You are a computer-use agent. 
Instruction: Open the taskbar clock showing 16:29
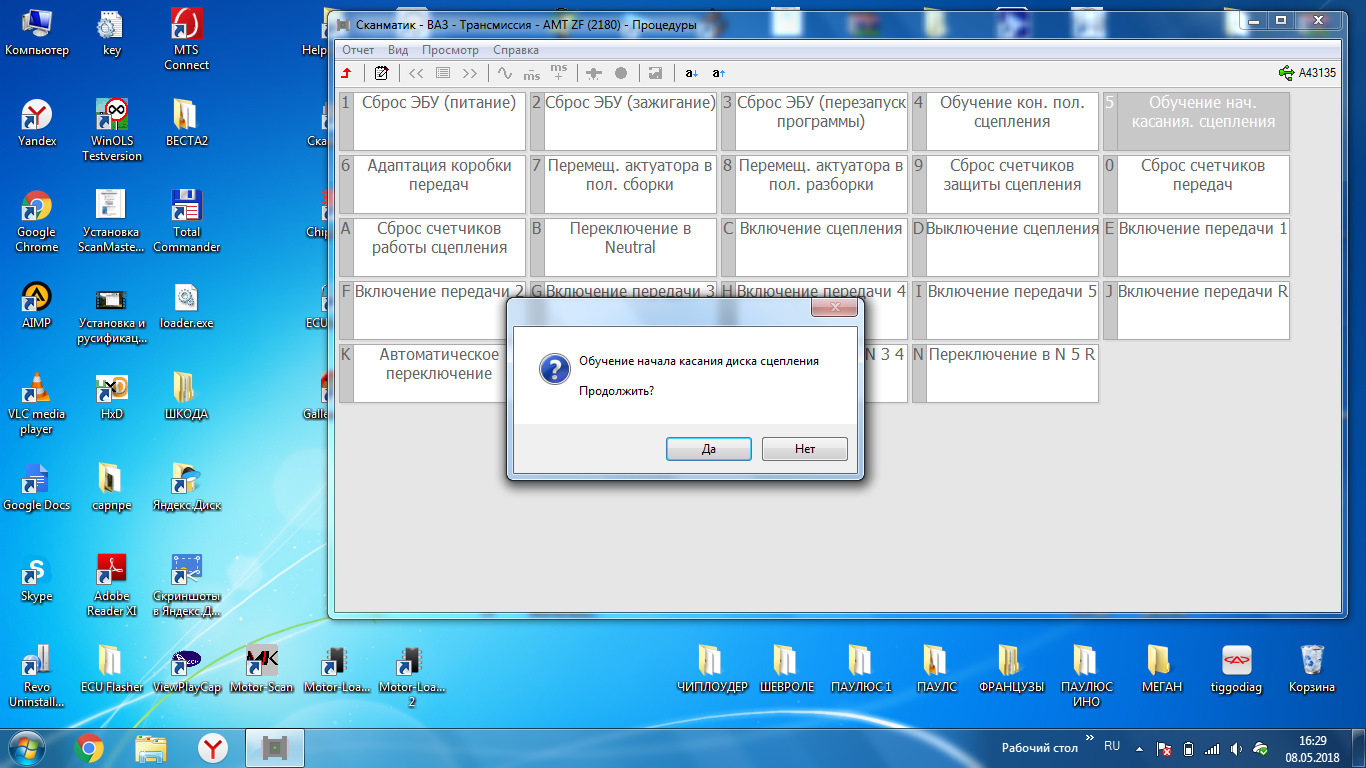[1314, 748]
